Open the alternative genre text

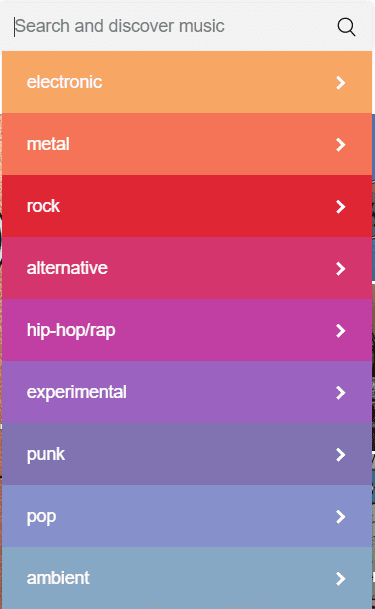click(x=67, y=268)
